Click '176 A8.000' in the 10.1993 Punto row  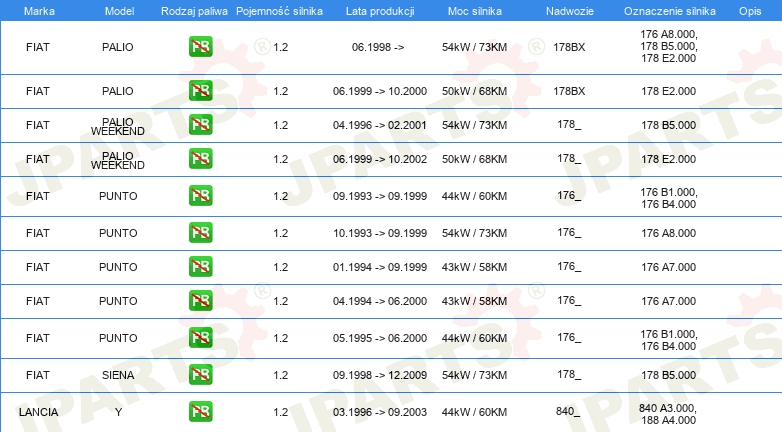(669, 233)
